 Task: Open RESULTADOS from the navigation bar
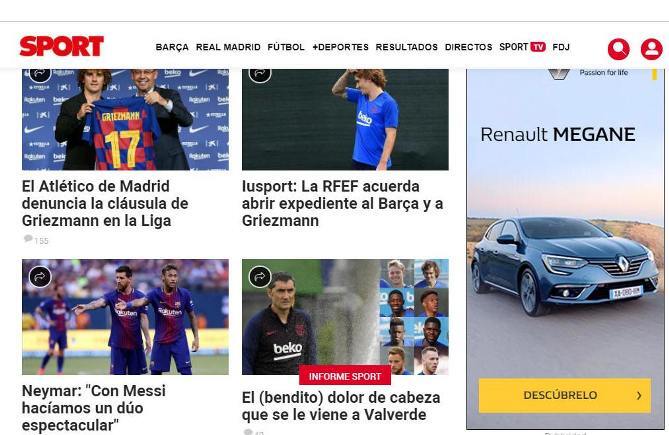[407, 47]
